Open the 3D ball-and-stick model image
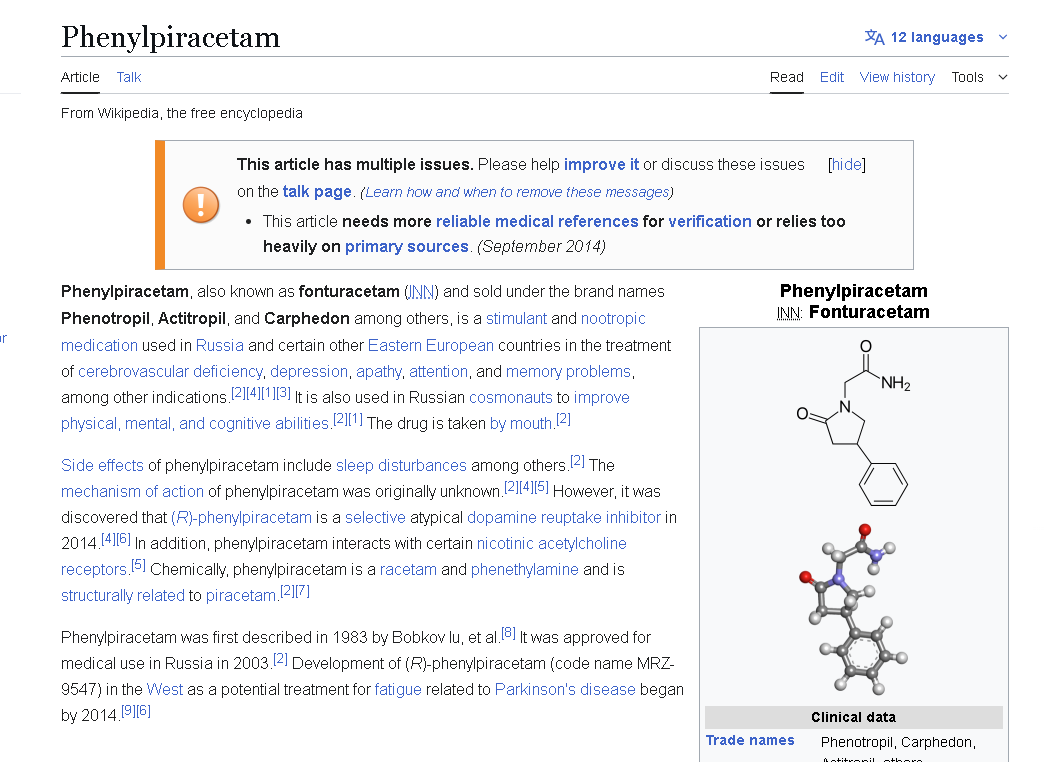The image size is (1045, 762). (x=853, y=608)
